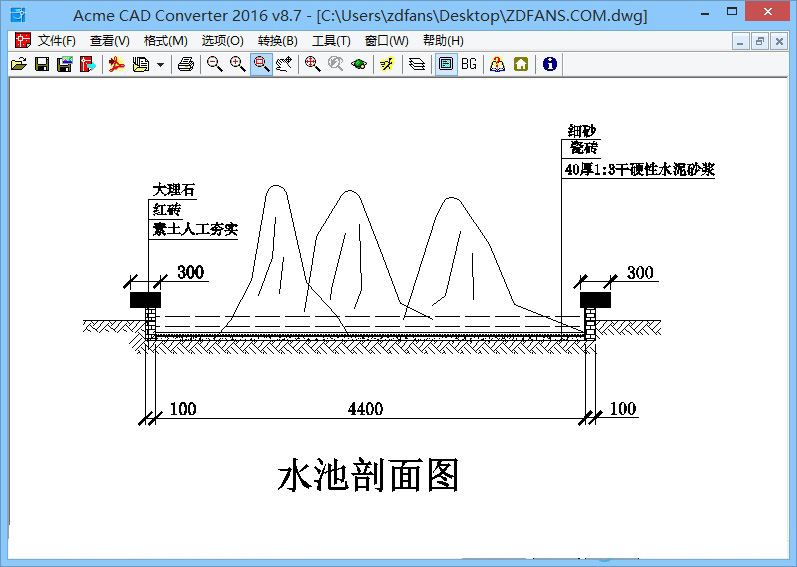Open the 窗口(W) menu
Image resolution: width=797 pixels, height=567 pixels.
(387, 41)
